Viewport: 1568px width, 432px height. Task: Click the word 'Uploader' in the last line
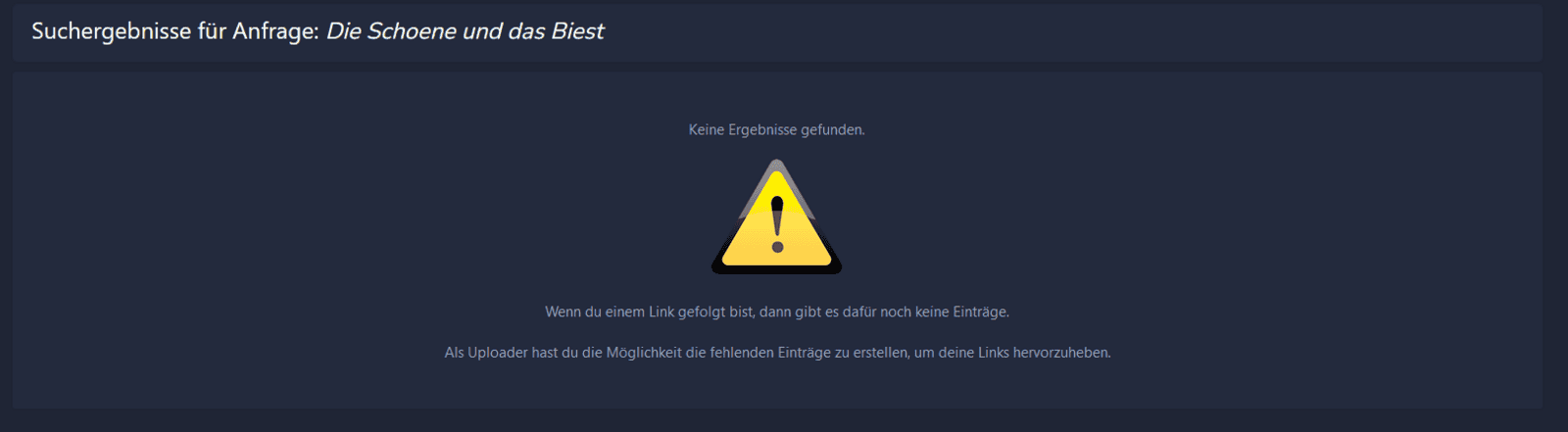tap(498, 353)
